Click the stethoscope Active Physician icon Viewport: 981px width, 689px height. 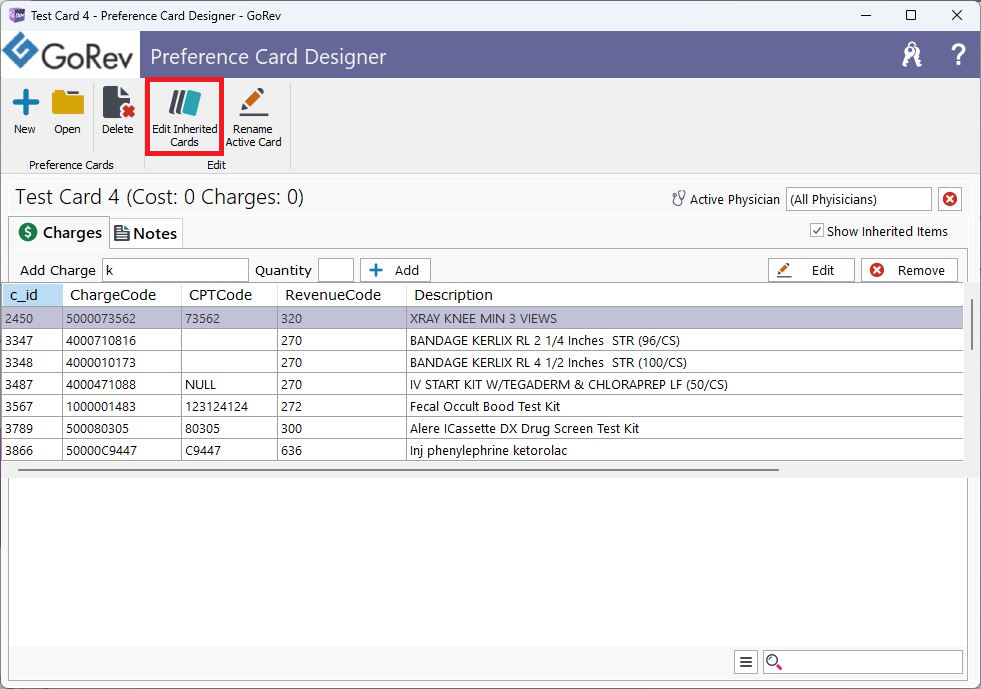click(x=678, y=199)
